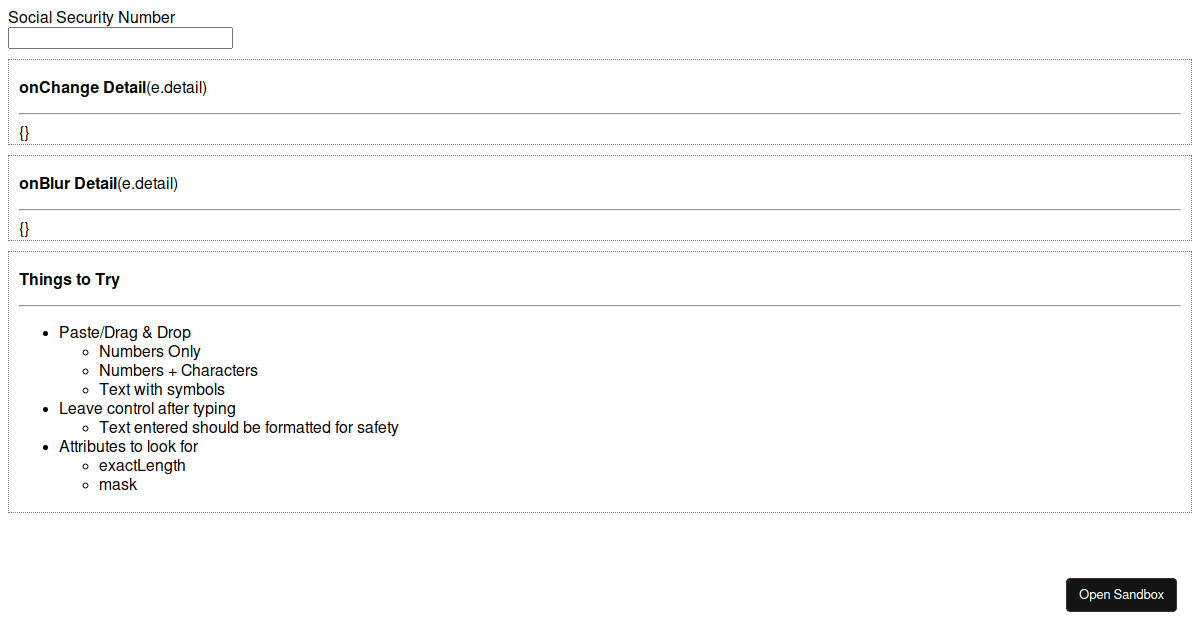This screenshot has height=630, width=1200.
Task: Select the Social Security Number label
Action: tap(91, 17)
